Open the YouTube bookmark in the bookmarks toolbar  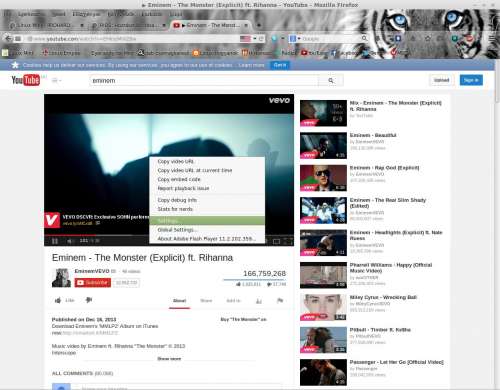(313, 53)
